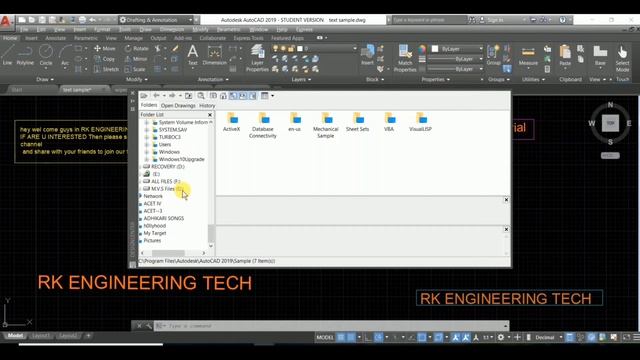Select Mechanical Sample folder

(325, 125)
